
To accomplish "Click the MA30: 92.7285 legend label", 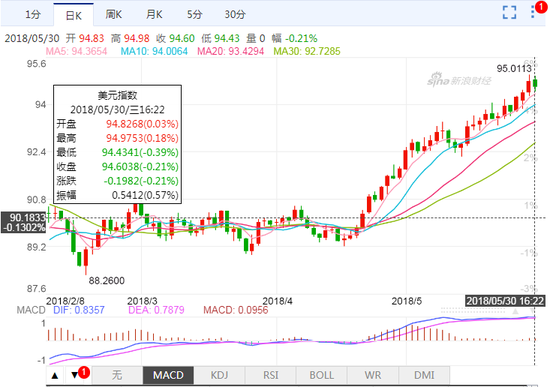I will [307, 52].
